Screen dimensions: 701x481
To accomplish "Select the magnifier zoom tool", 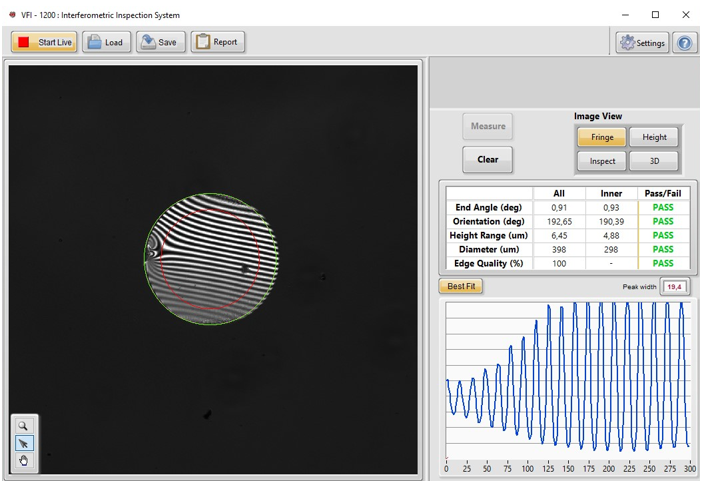I will coord(24,425).
